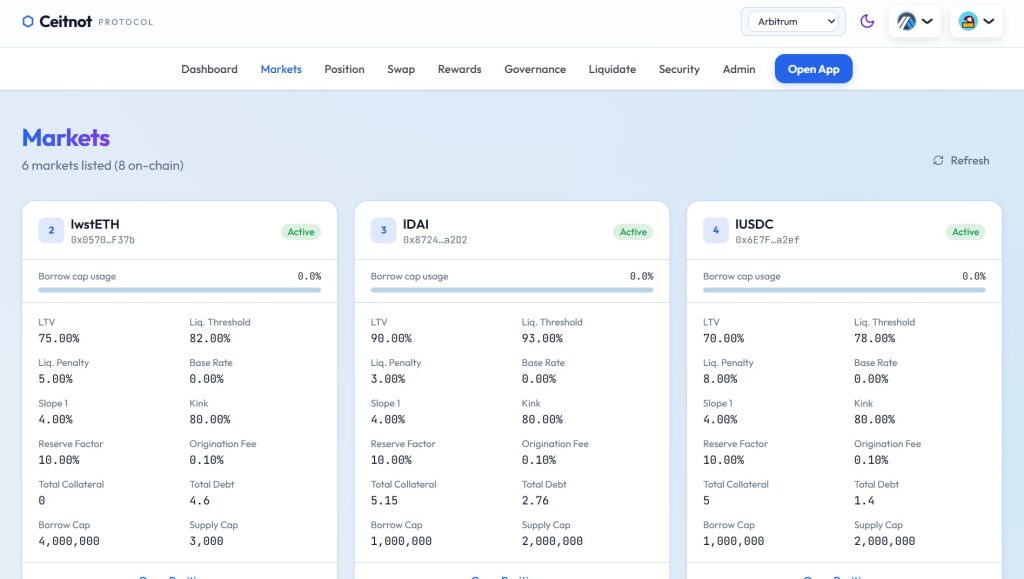Click IDAI Borrow Cap 1,000,000

(x=402, y=541)
